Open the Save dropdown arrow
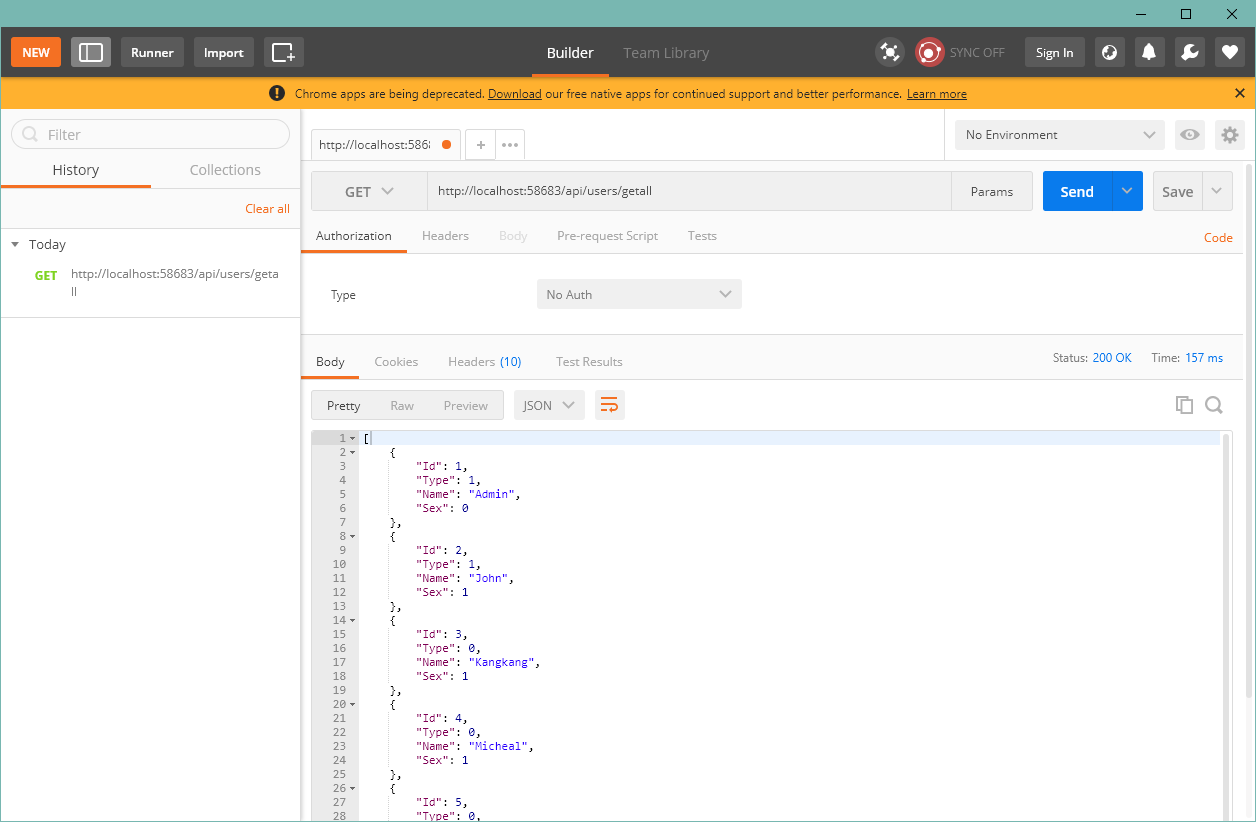This screenshot has width=1256, height=822. click(x=1217, y=192)
